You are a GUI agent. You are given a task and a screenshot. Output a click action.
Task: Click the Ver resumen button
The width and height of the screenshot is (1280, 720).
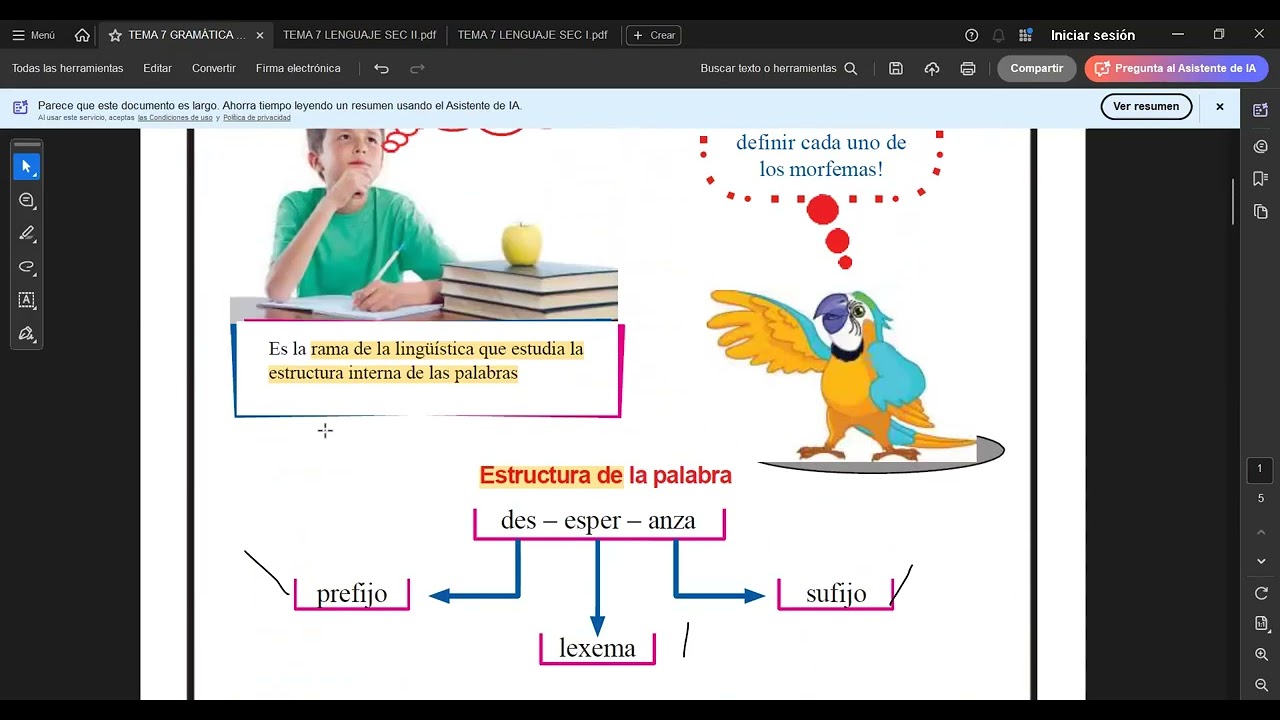tap(1146, 106)
